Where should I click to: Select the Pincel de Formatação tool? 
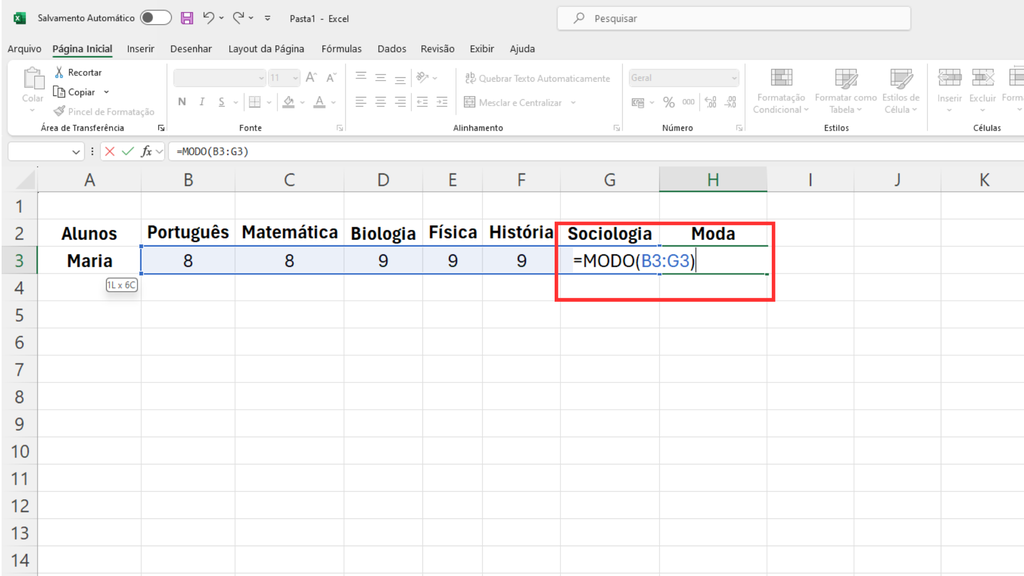(60, 112)
